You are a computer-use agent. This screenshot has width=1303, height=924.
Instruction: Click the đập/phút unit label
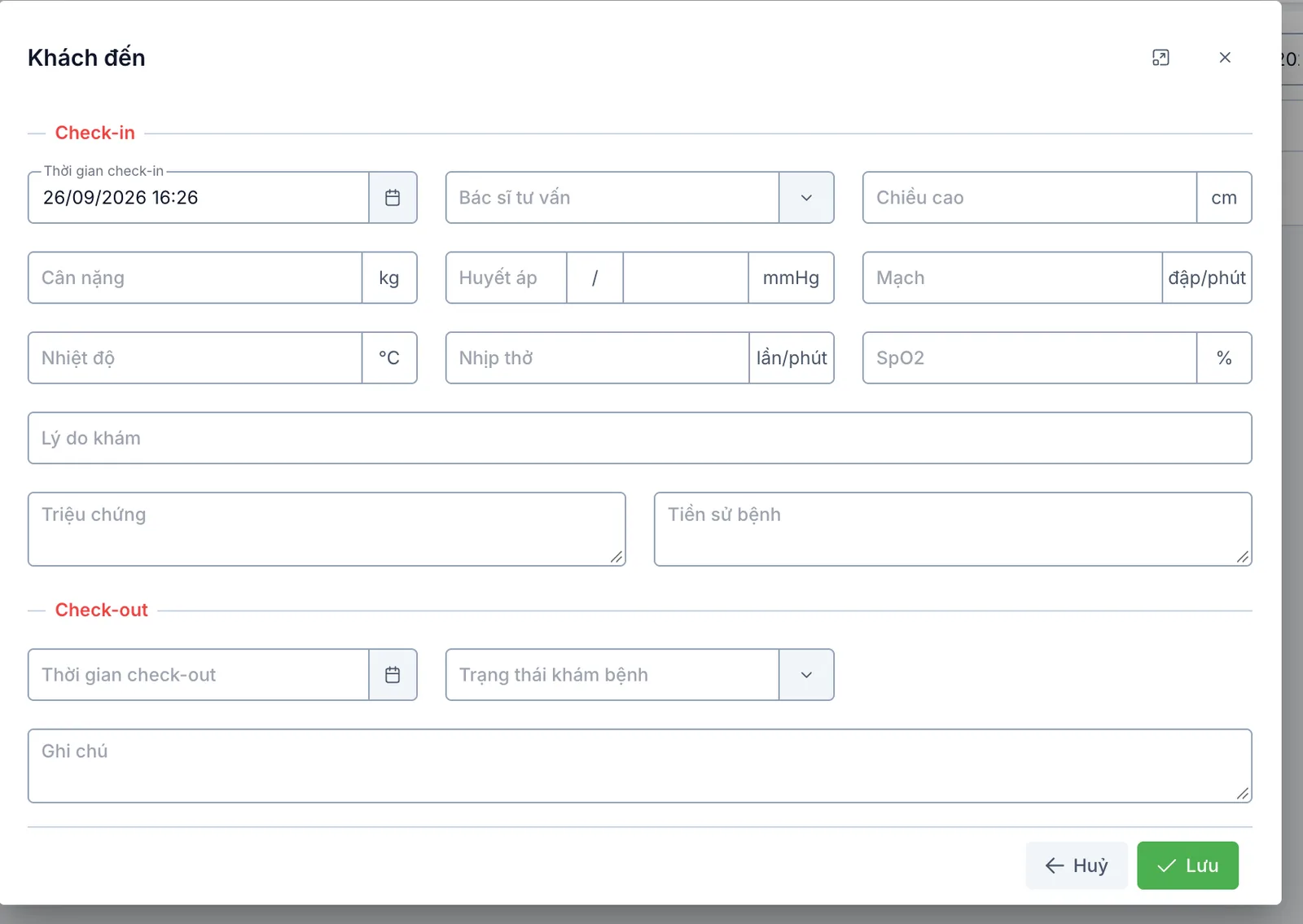[1207, 278]
